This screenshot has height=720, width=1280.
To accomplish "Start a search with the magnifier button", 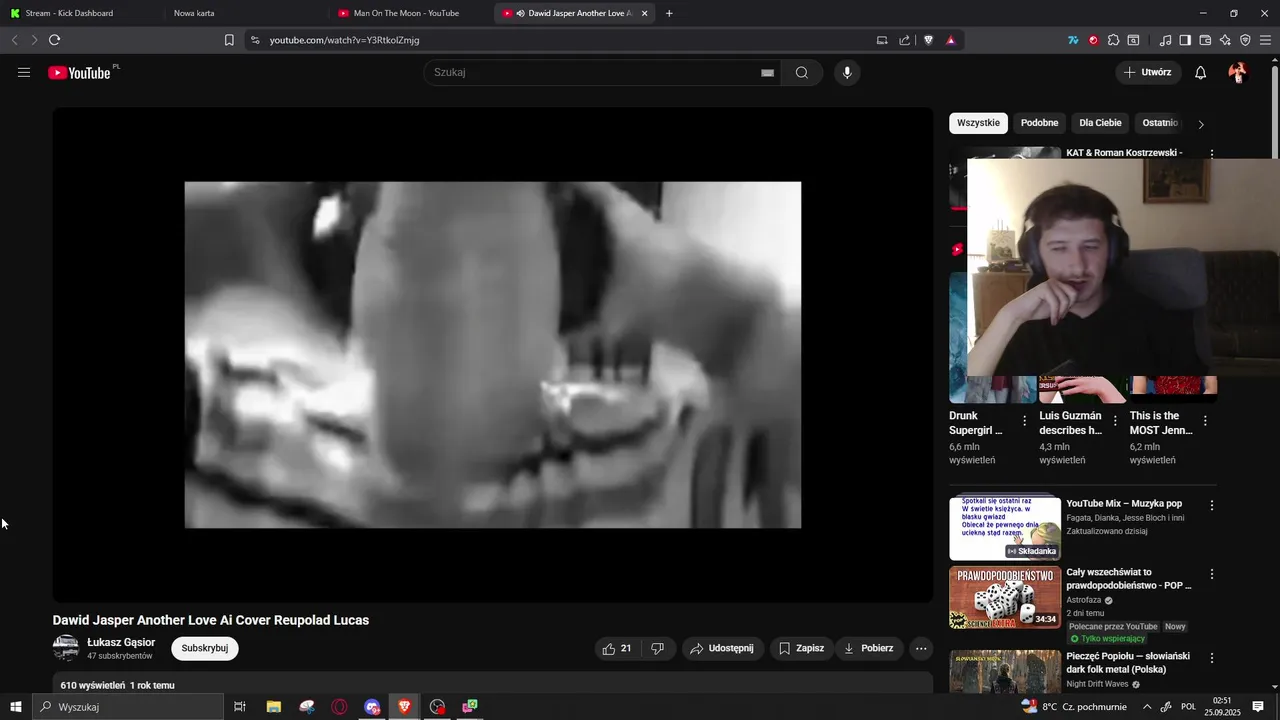I will (802, 72).
